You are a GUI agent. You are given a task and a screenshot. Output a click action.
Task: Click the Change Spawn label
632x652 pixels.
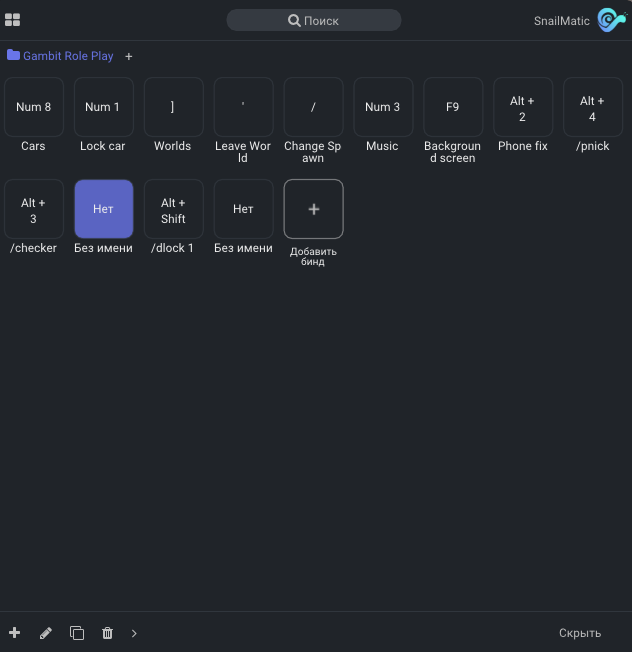click(x=313, y=152)
